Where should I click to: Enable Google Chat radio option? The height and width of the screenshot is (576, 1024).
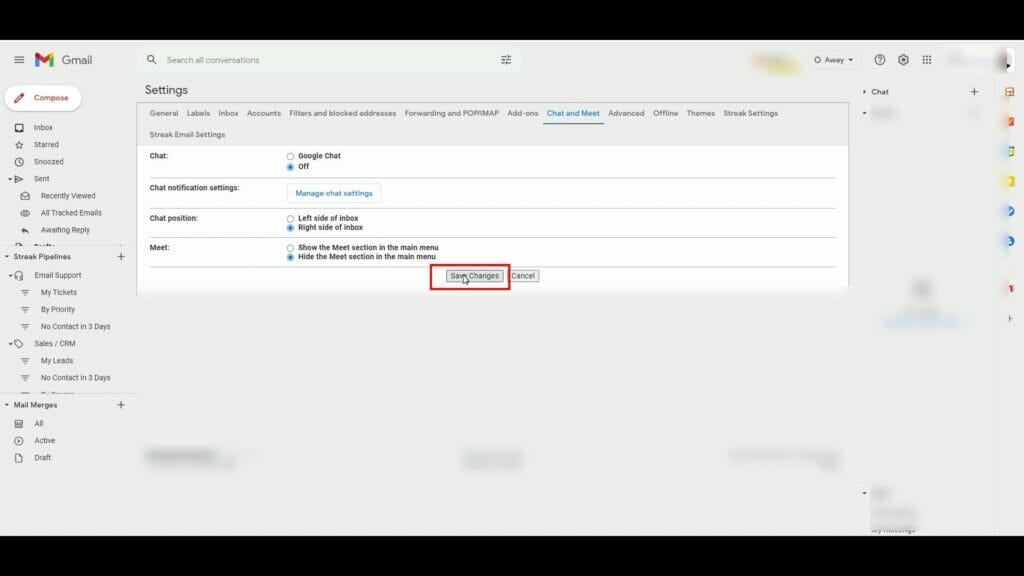click(290, 155)
